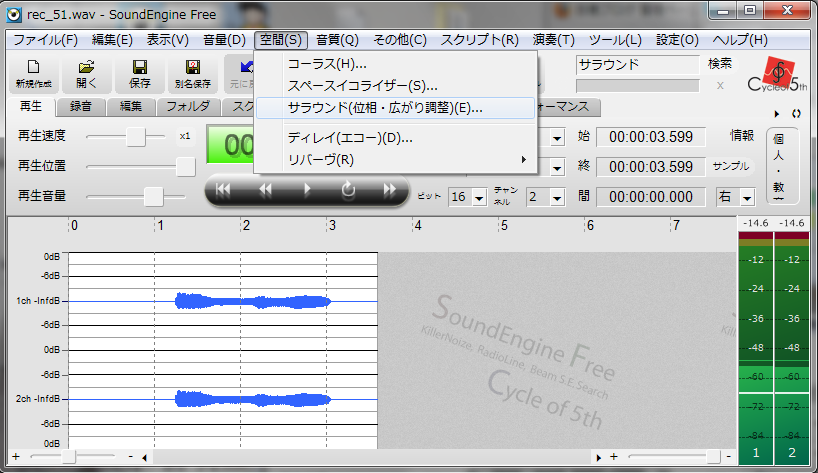Image resolution: width=818 pixels, height=473 pixels.
Task: Open dropdown arrow beside 始 time field
Action: click(558, 138)
